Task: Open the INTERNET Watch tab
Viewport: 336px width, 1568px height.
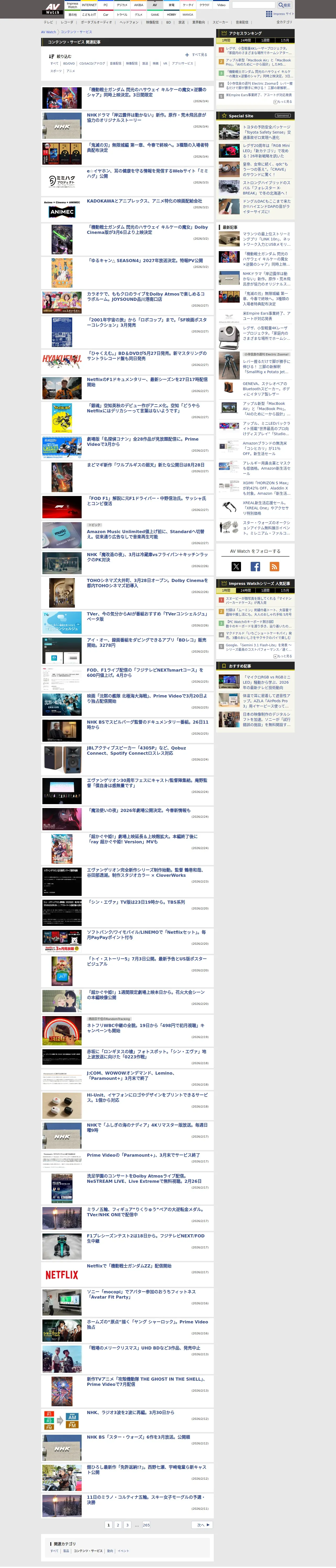Action: click(89, 5)
